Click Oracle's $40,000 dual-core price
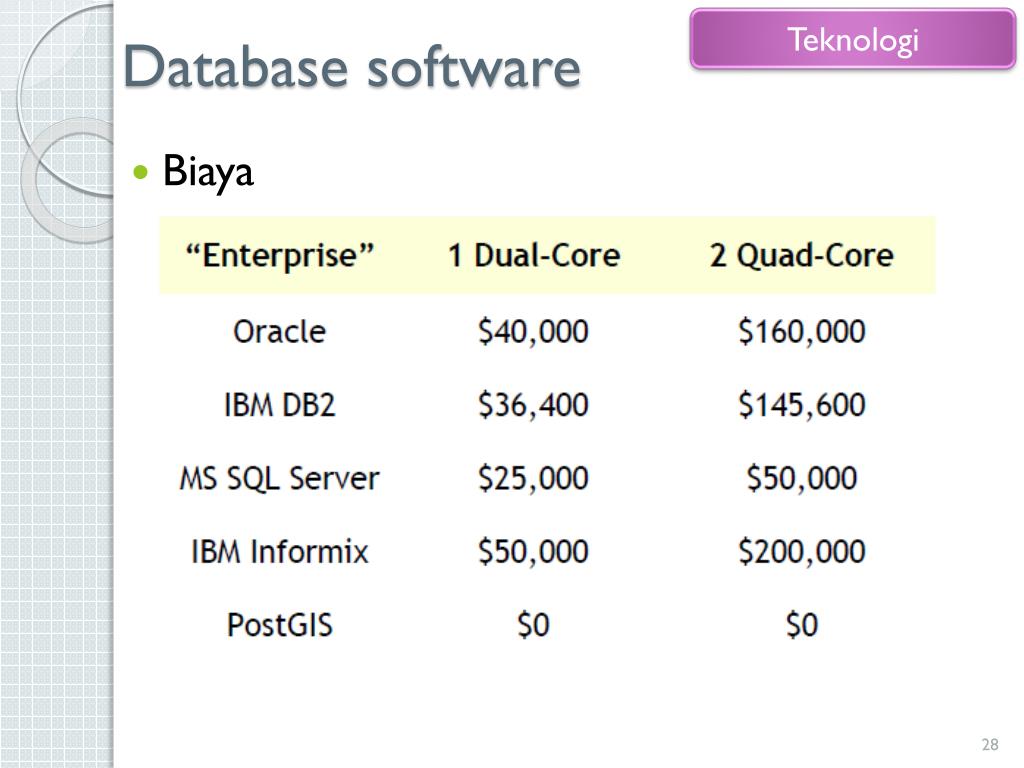This screenshot has height=768, width=1024. tap(533, 331)
